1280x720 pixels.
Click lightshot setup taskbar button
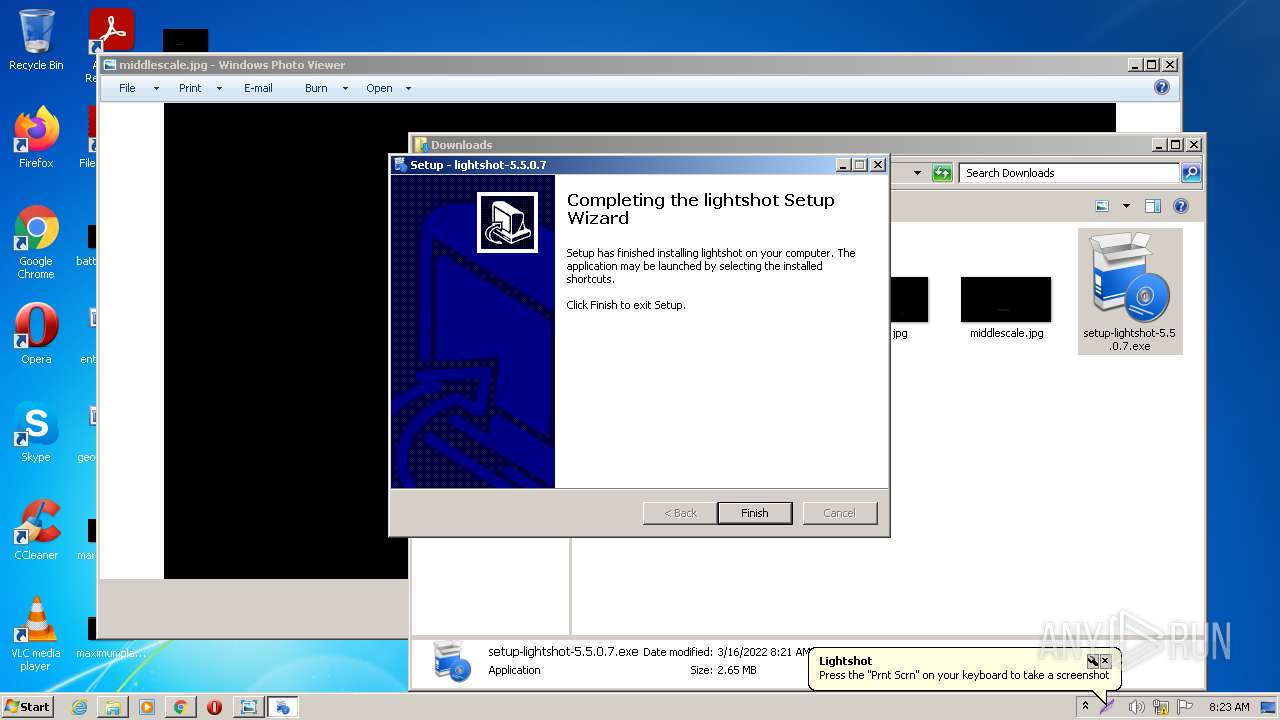(x=283, y=707)
